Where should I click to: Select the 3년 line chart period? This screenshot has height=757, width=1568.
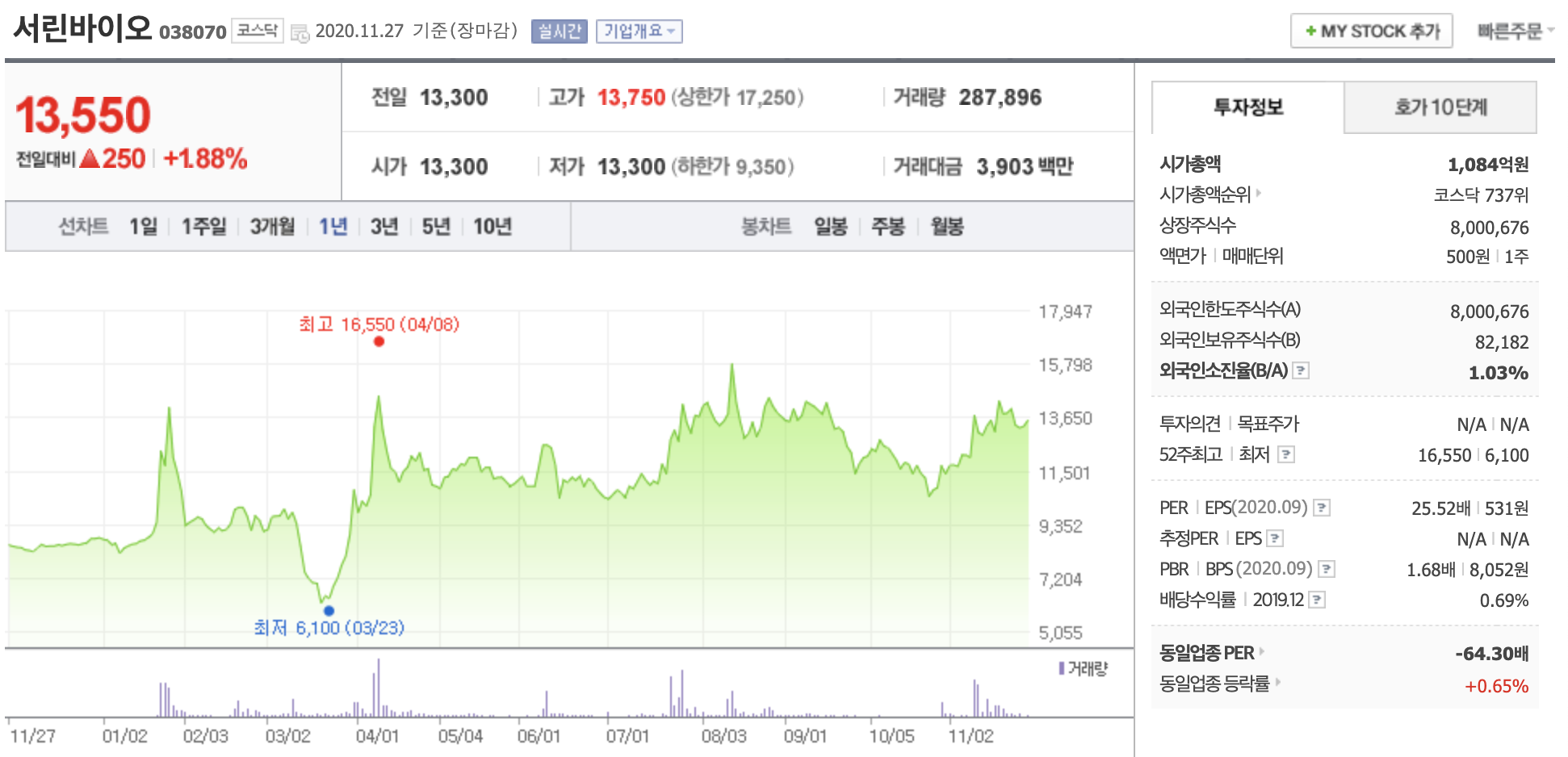pyautogui.click(x=384, y=227)
